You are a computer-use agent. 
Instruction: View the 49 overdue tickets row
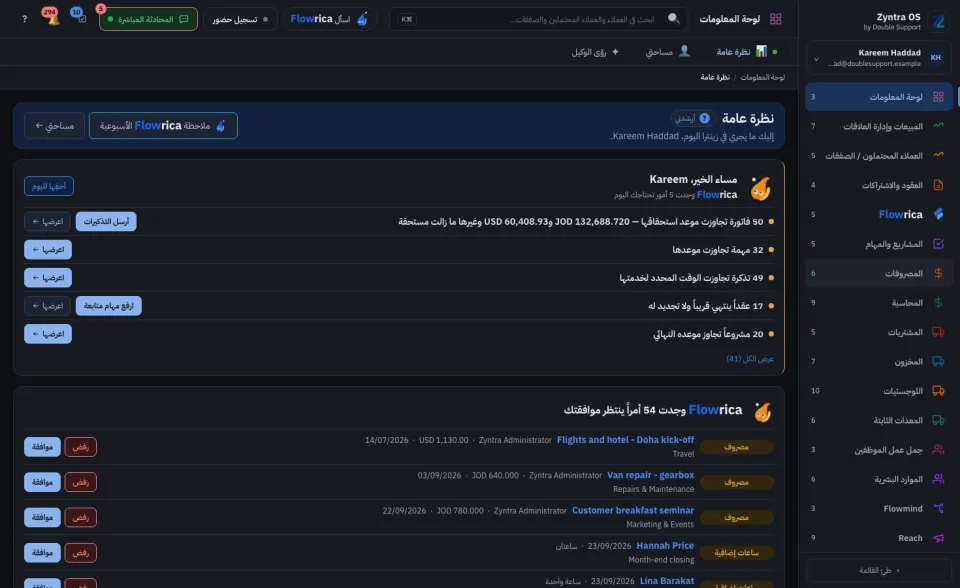coord(48,277)
